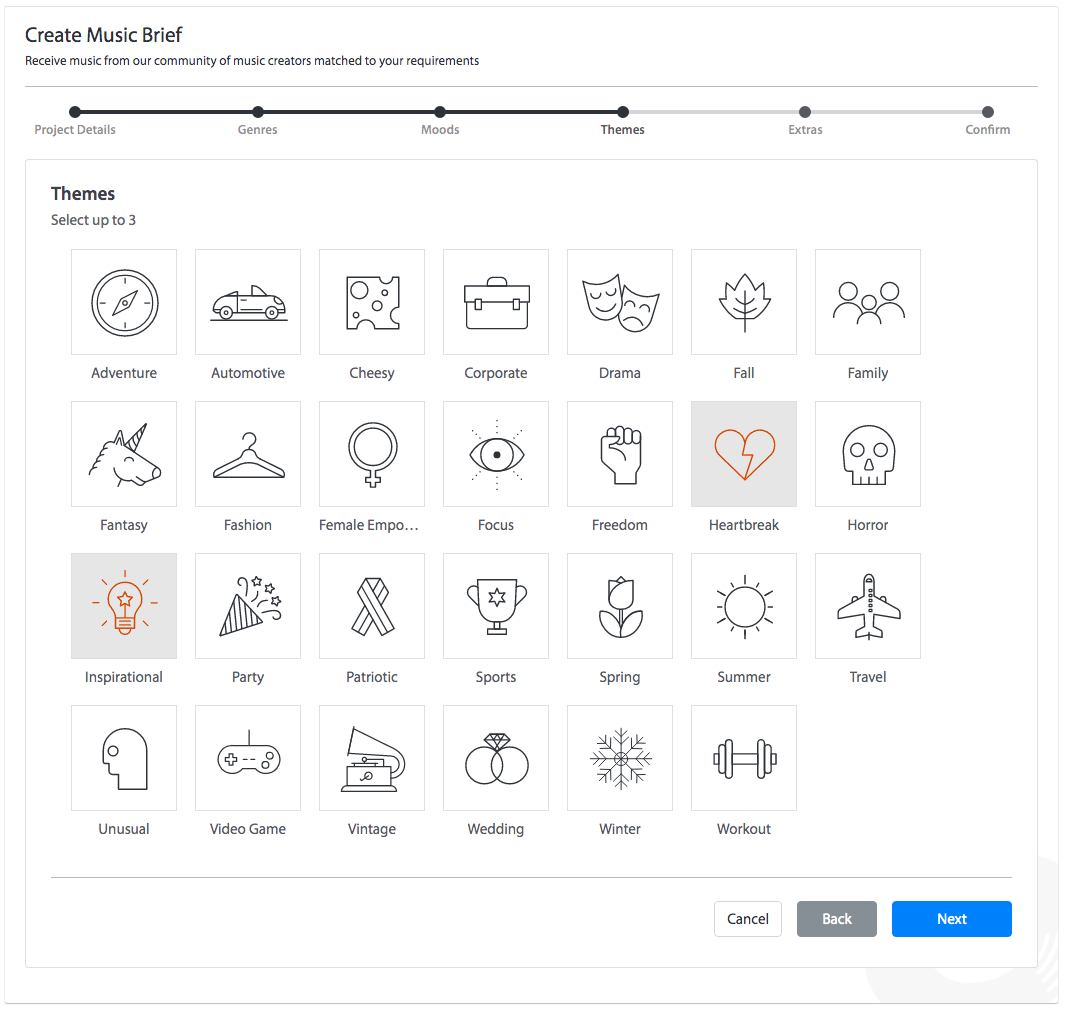
Task: Skip to the Extras step
Action: 805,129
